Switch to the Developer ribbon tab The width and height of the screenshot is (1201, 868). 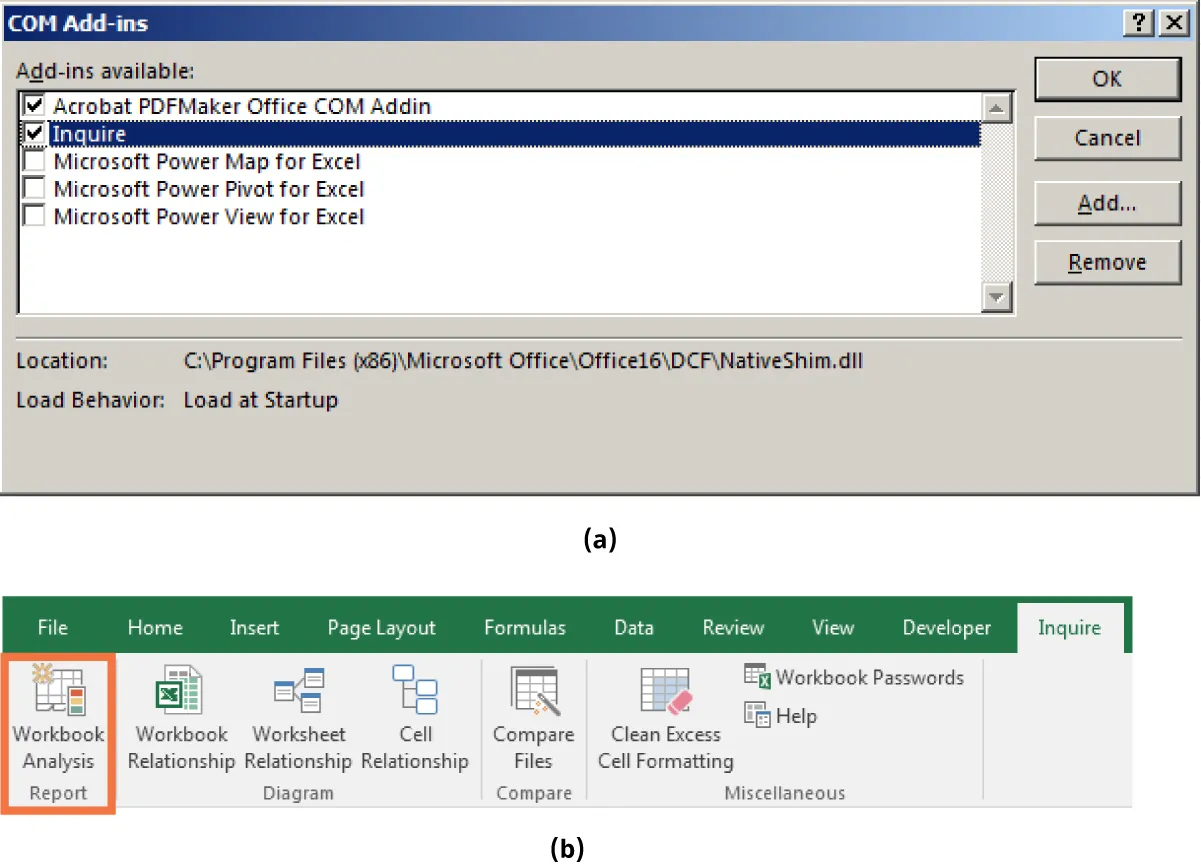tap(946, 627)
